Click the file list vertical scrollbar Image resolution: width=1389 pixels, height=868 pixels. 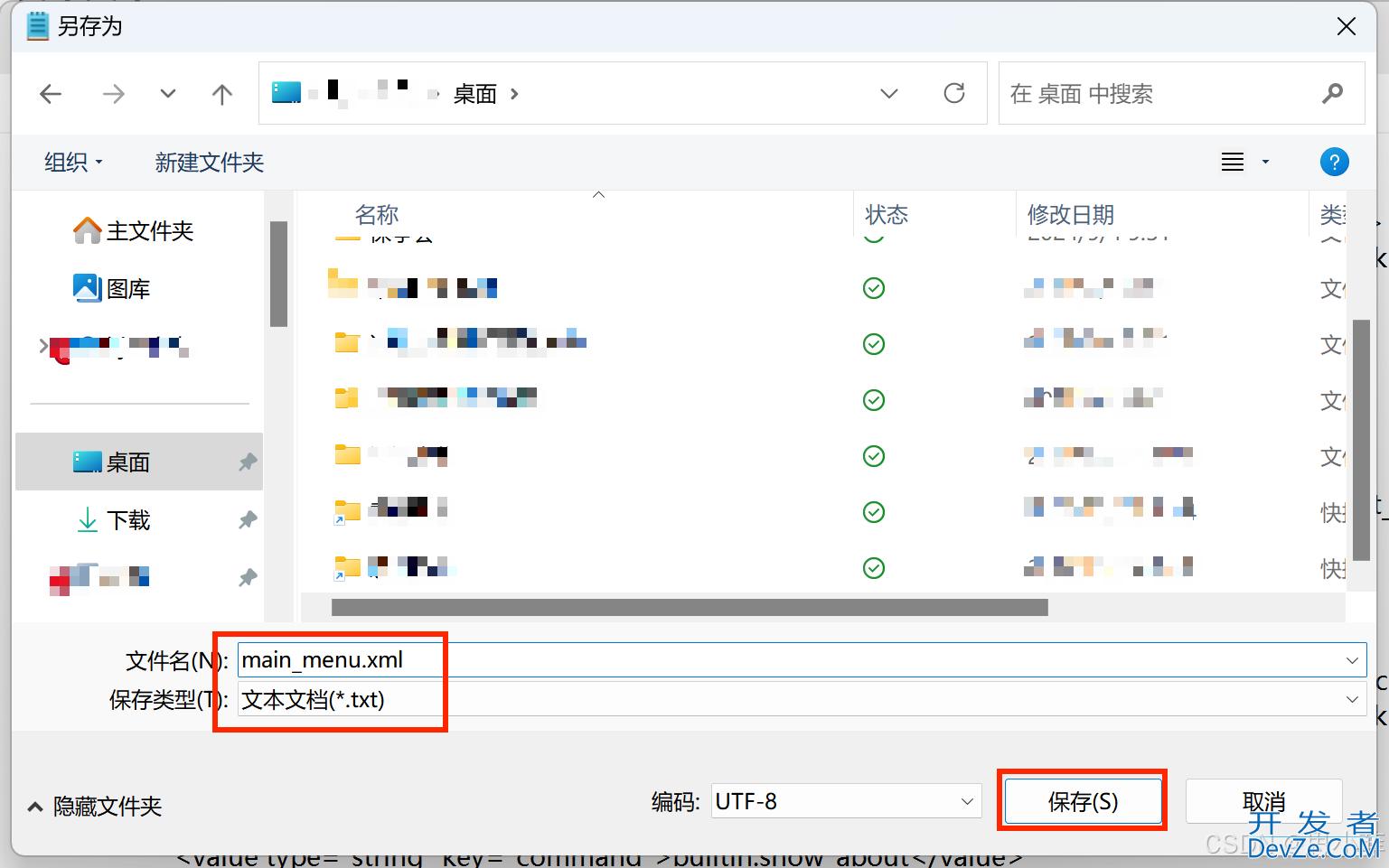(x=1361, y=440)
